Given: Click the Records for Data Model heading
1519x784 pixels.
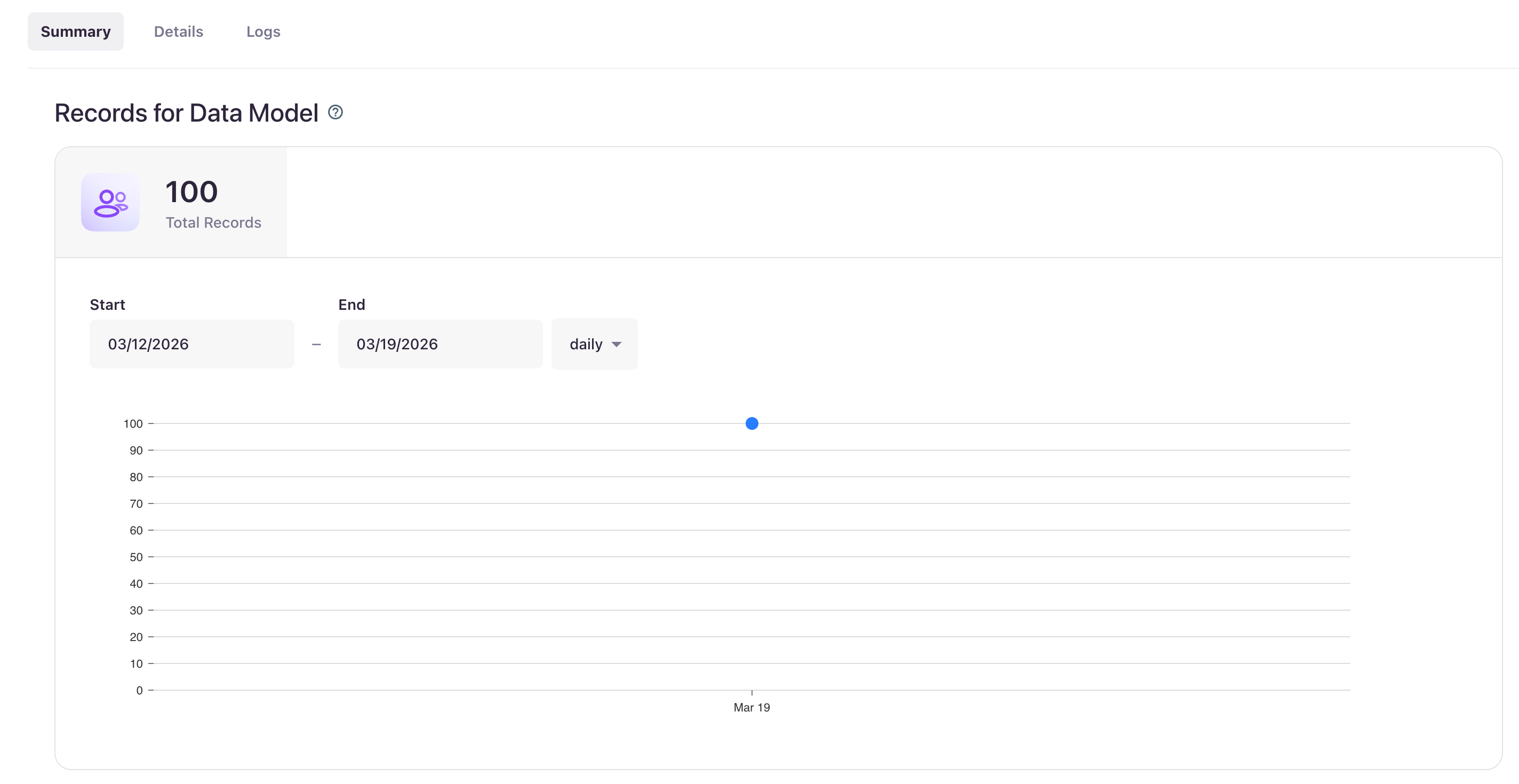Looking at the screenshot, I should (186, 113).
